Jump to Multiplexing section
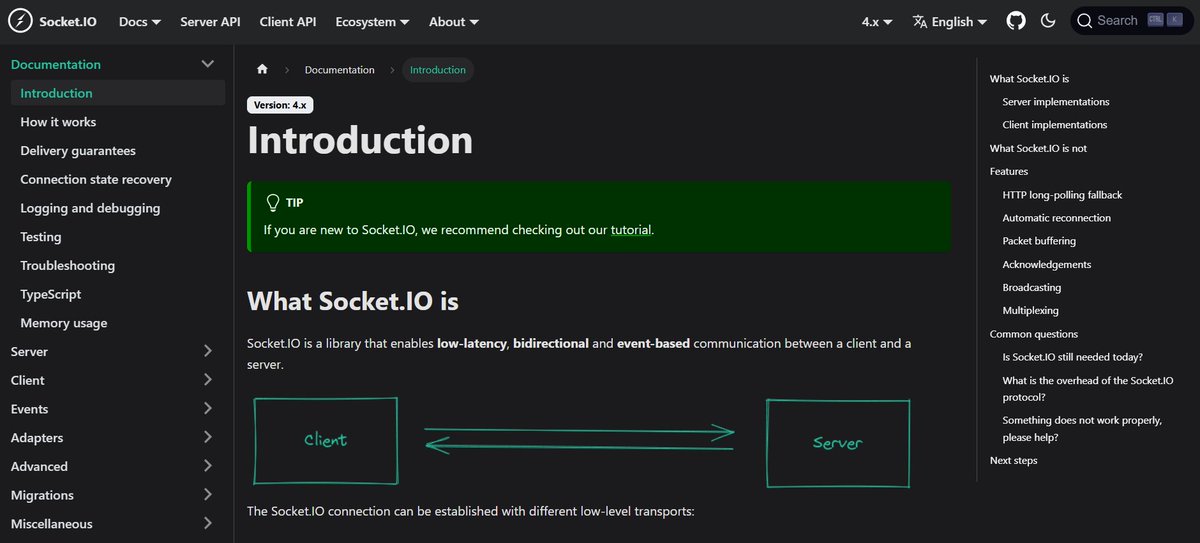The height and width of the screenshot is (543, 1200). click(1031, 311)
